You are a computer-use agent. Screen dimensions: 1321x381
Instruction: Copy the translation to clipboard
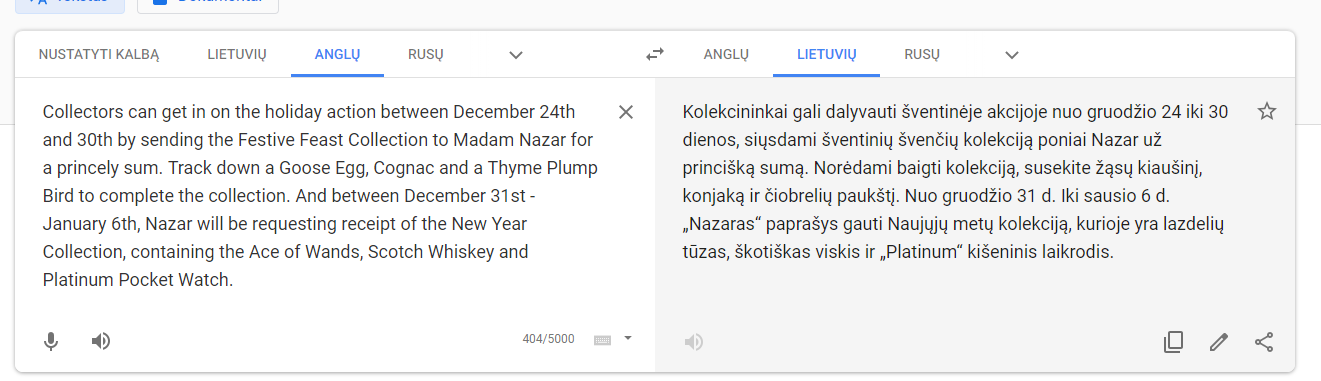[1173, 342]
